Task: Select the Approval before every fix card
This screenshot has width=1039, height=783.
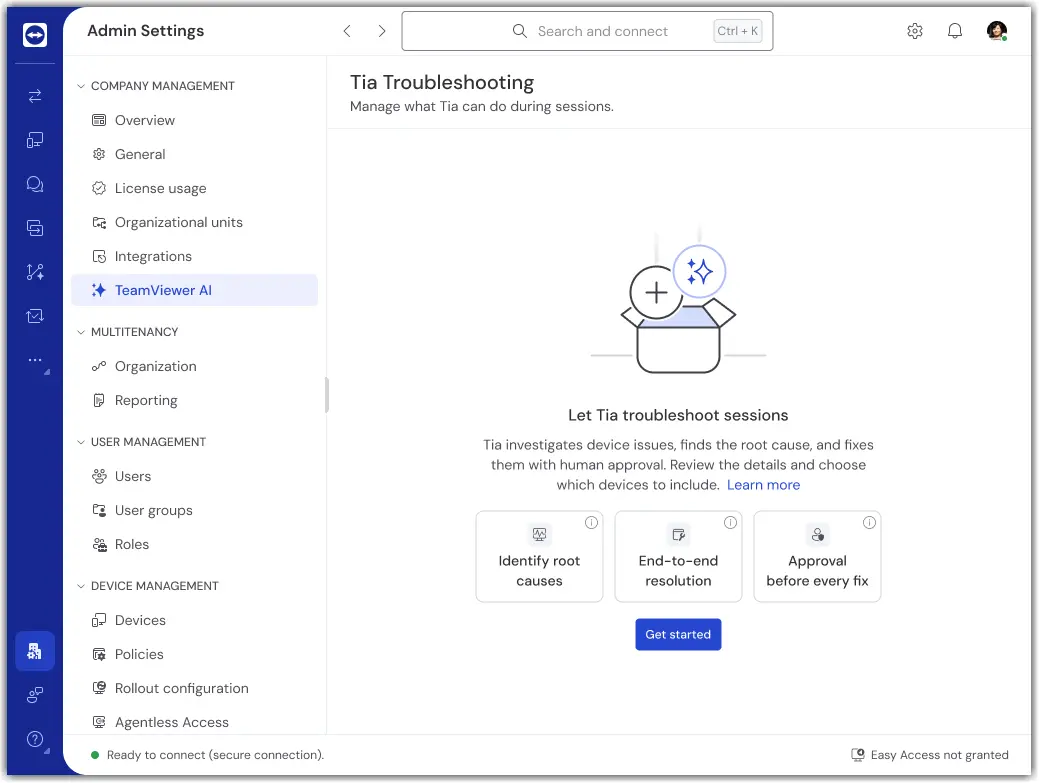Action: [818, 556]
